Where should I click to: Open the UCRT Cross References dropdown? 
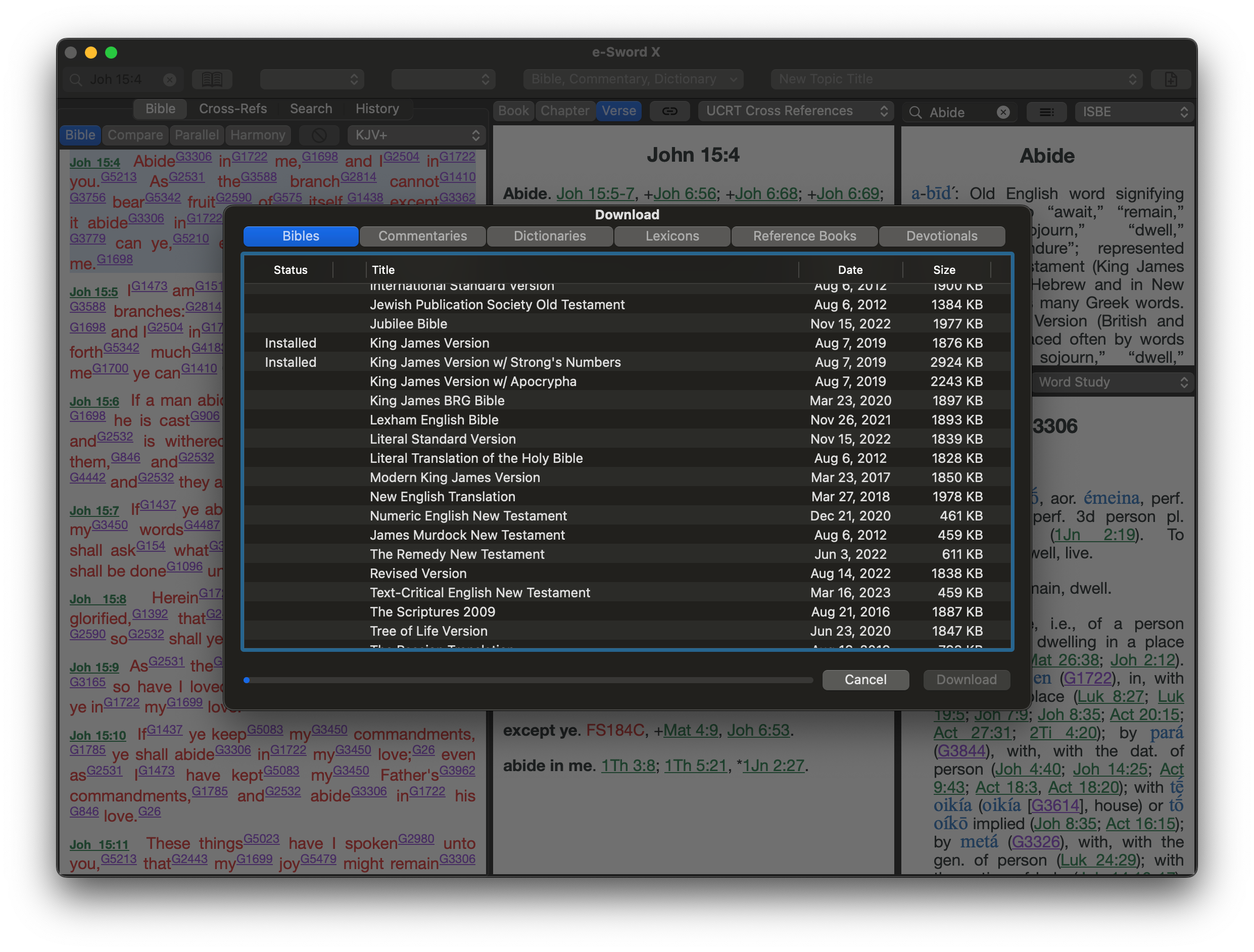(795, 111)
